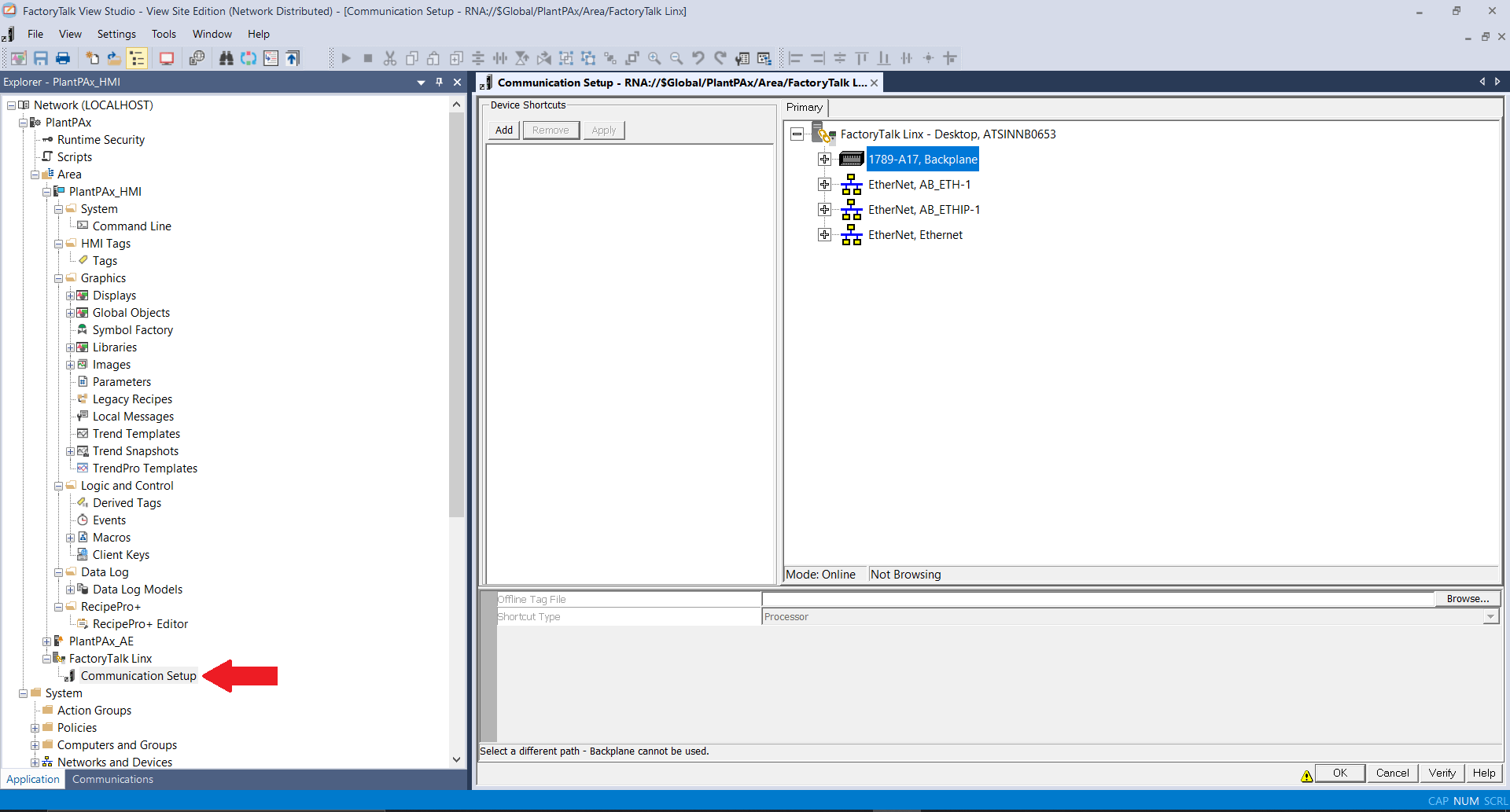Open the Tools menu

pos(164,34)
